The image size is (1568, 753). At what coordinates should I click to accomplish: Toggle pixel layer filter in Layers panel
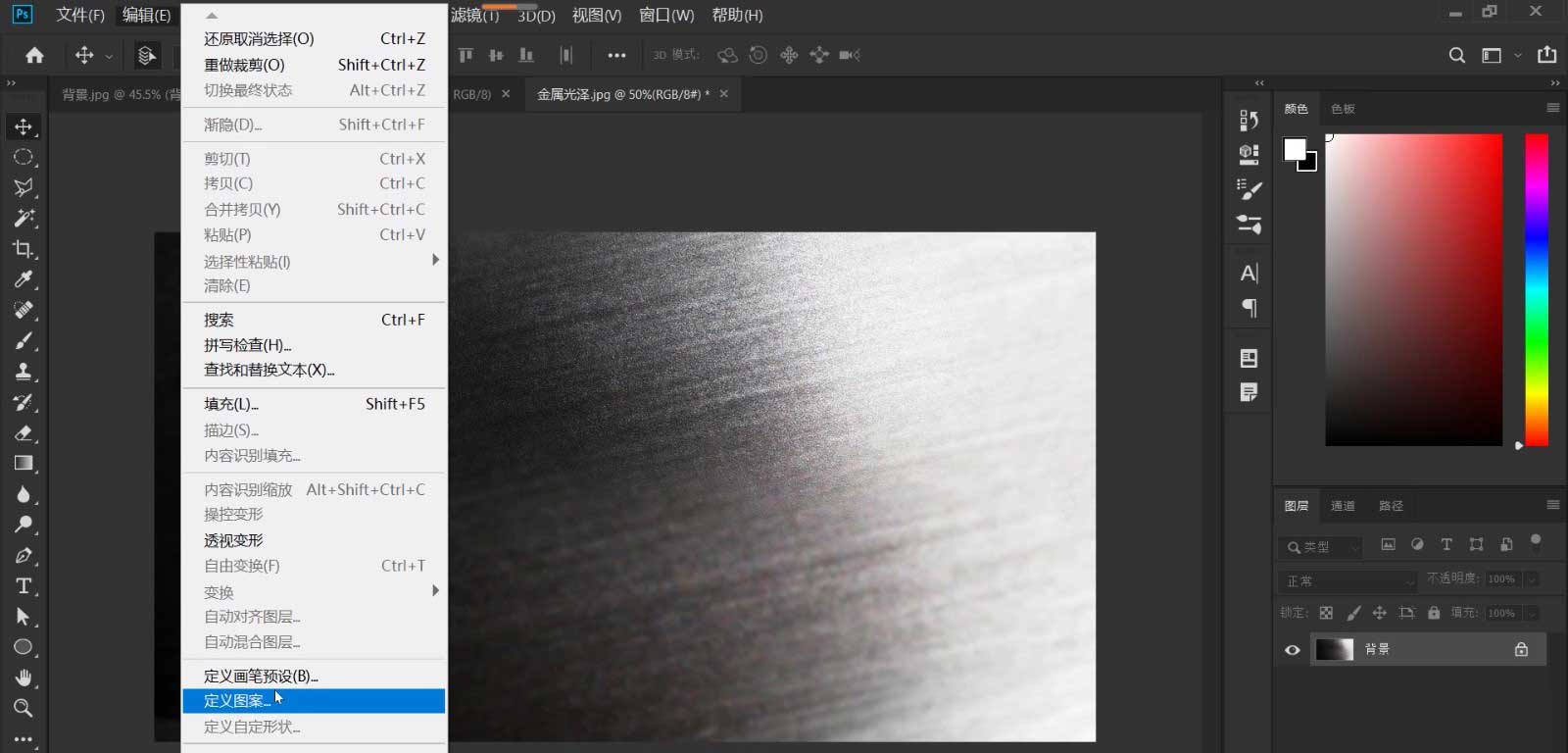pyautogui.click(x=1388, y=544)
